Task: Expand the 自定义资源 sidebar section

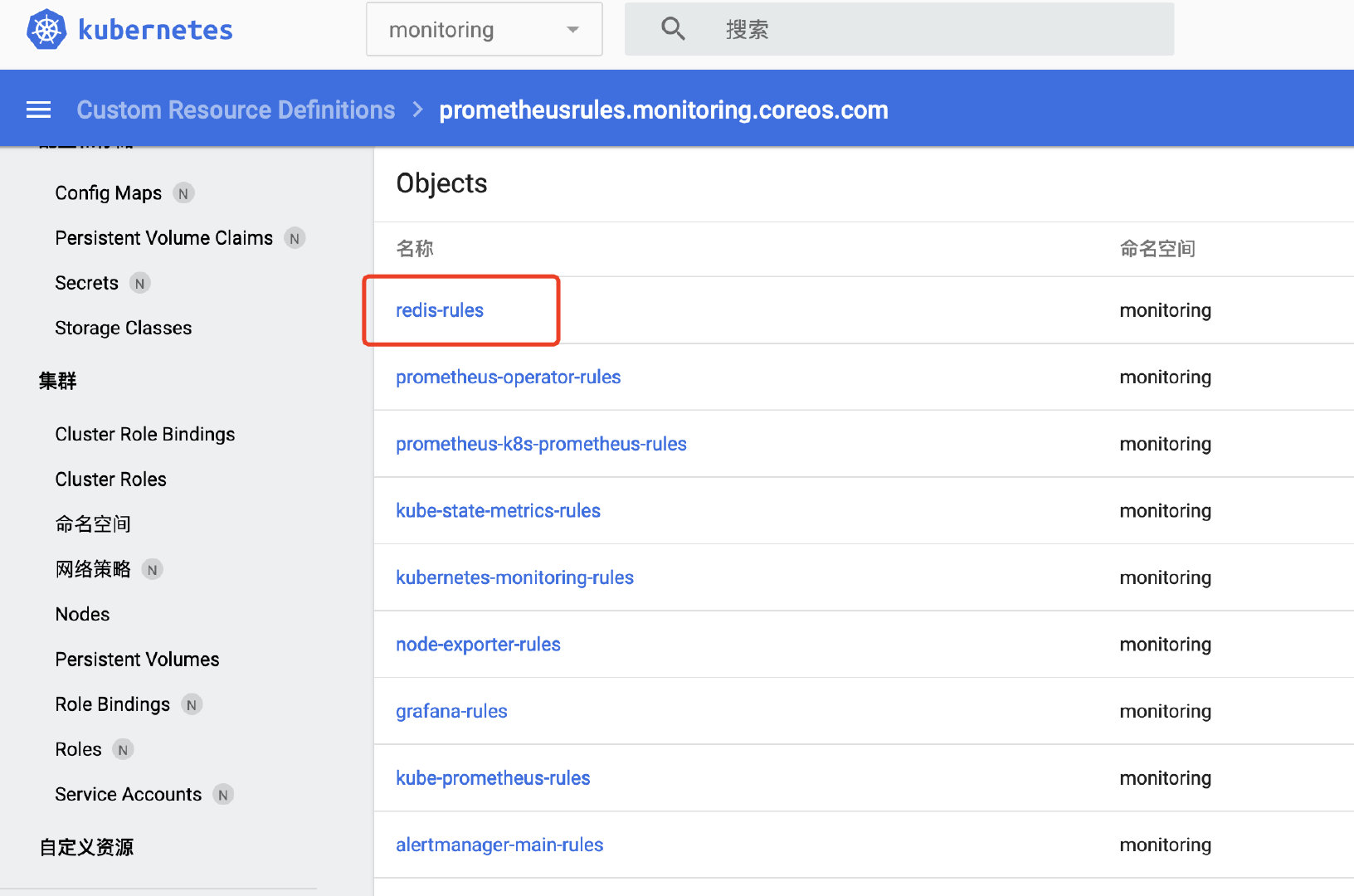Action: [x=85, y=847]
